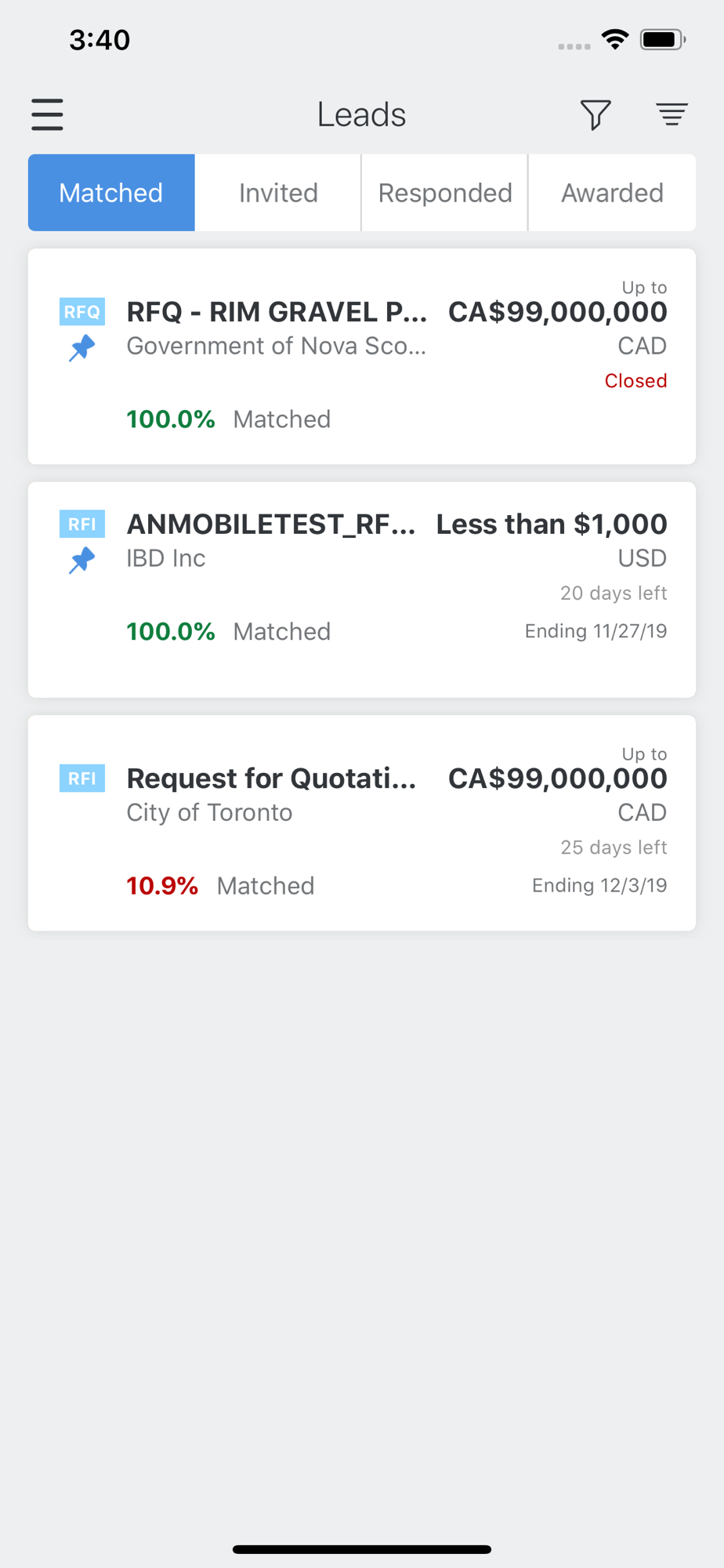Open the ANMOBILETEST_RF lead title
Image resolution: width=724 pixels, height=1568 pixels.
tap(271, 524)
